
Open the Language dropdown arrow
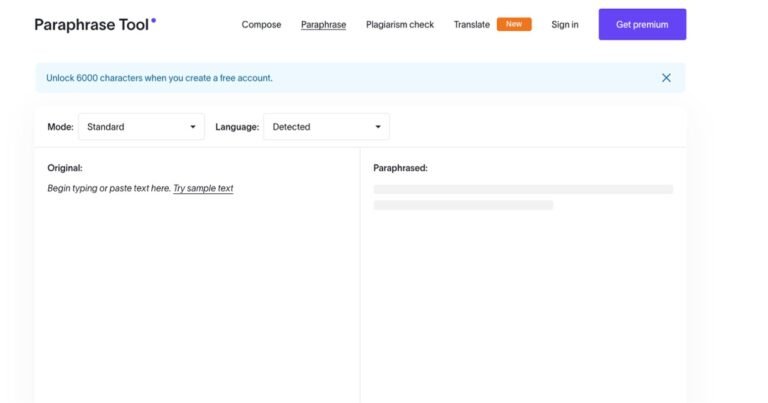[x=378, y=127]
